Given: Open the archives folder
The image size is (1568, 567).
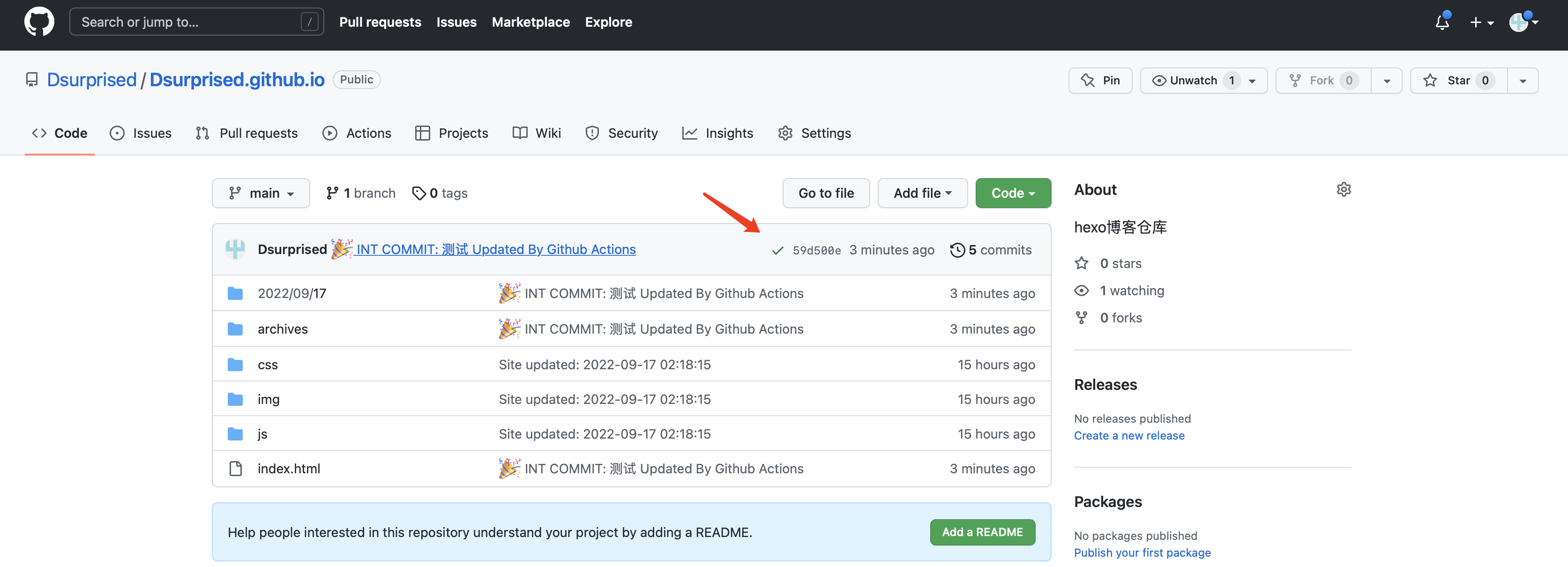Looking at the screenshot, I should [x=283, y=329].
